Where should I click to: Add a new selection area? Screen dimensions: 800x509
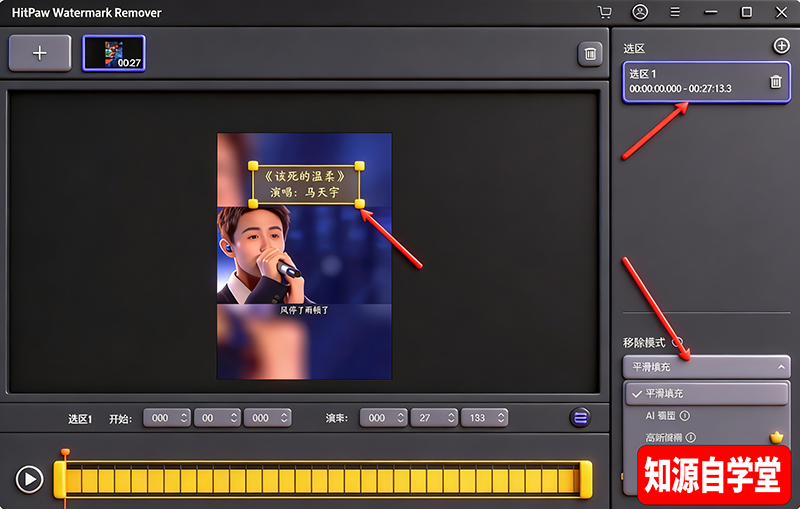coord(781,46)
